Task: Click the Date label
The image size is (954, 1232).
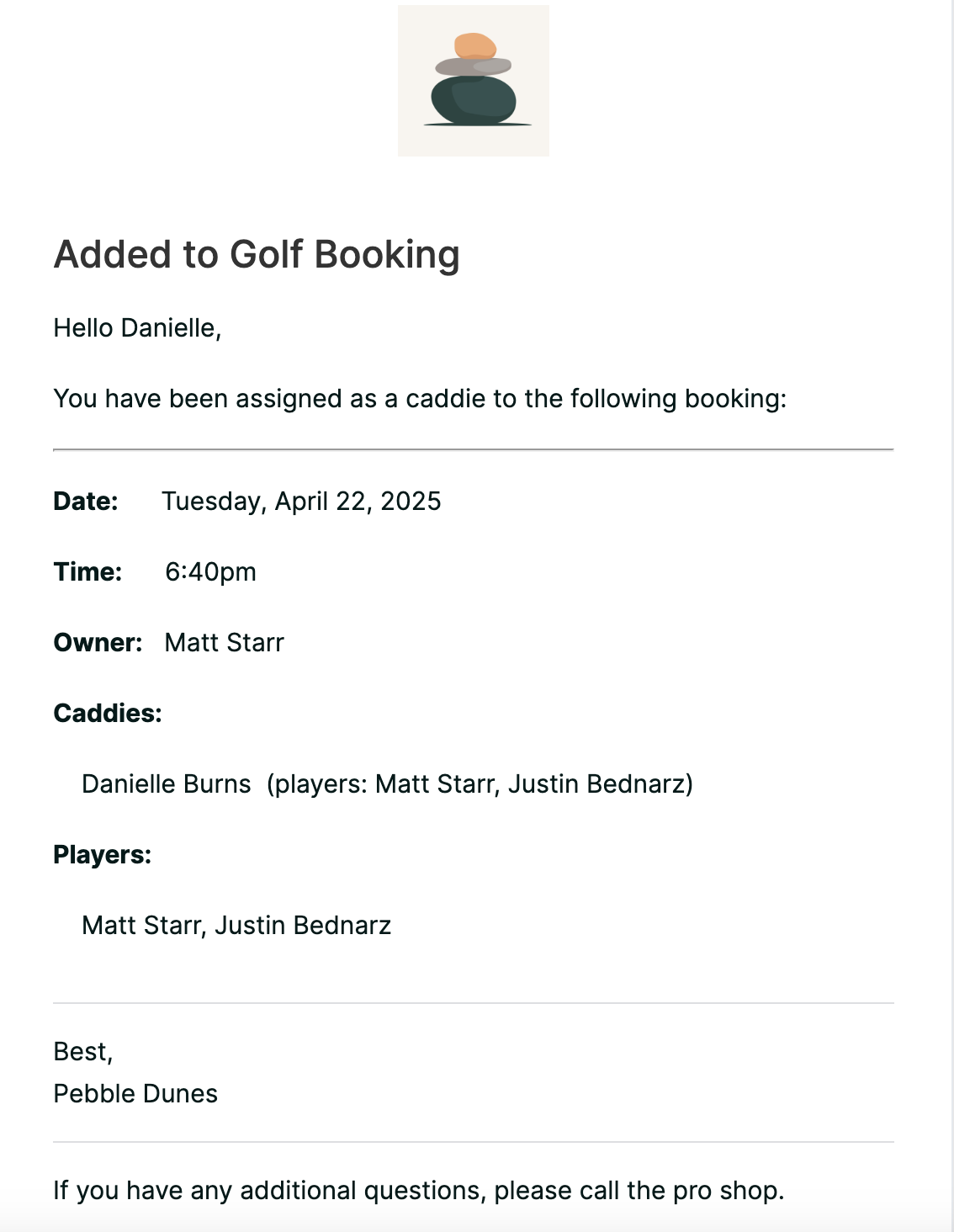Action: tap(86, 502)
